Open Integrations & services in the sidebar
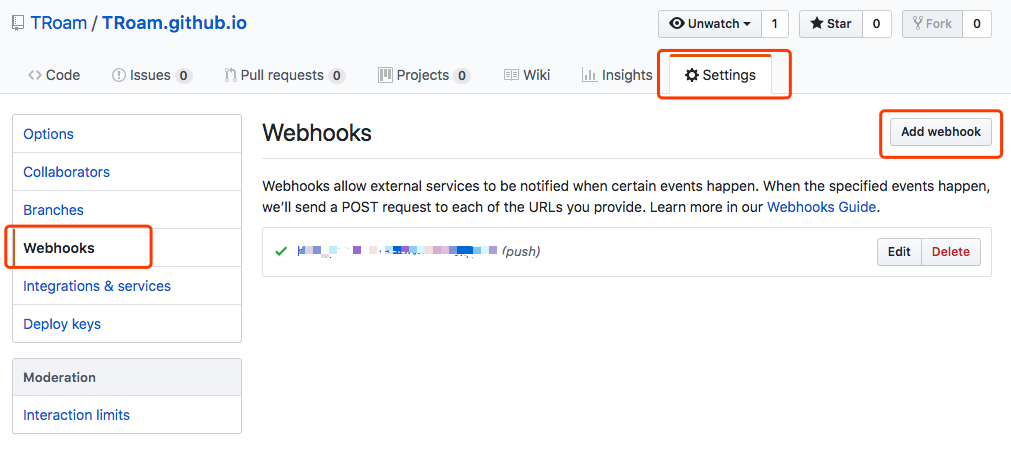 (x=127, y=286)
